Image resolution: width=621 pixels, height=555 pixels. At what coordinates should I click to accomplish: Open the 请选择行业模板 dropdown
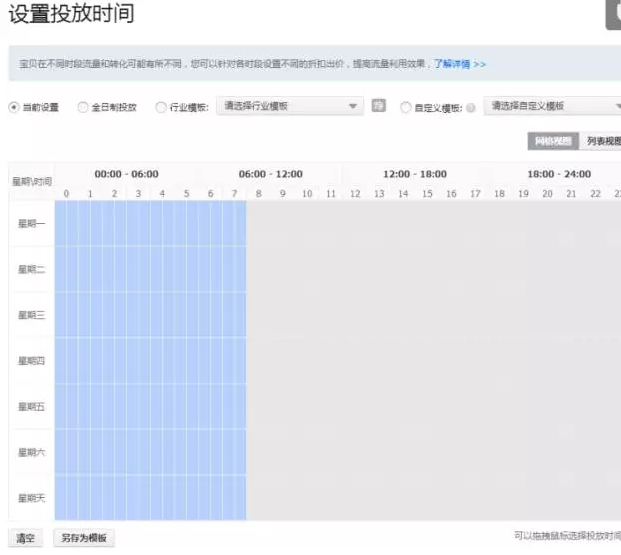[x=291, y=106]
